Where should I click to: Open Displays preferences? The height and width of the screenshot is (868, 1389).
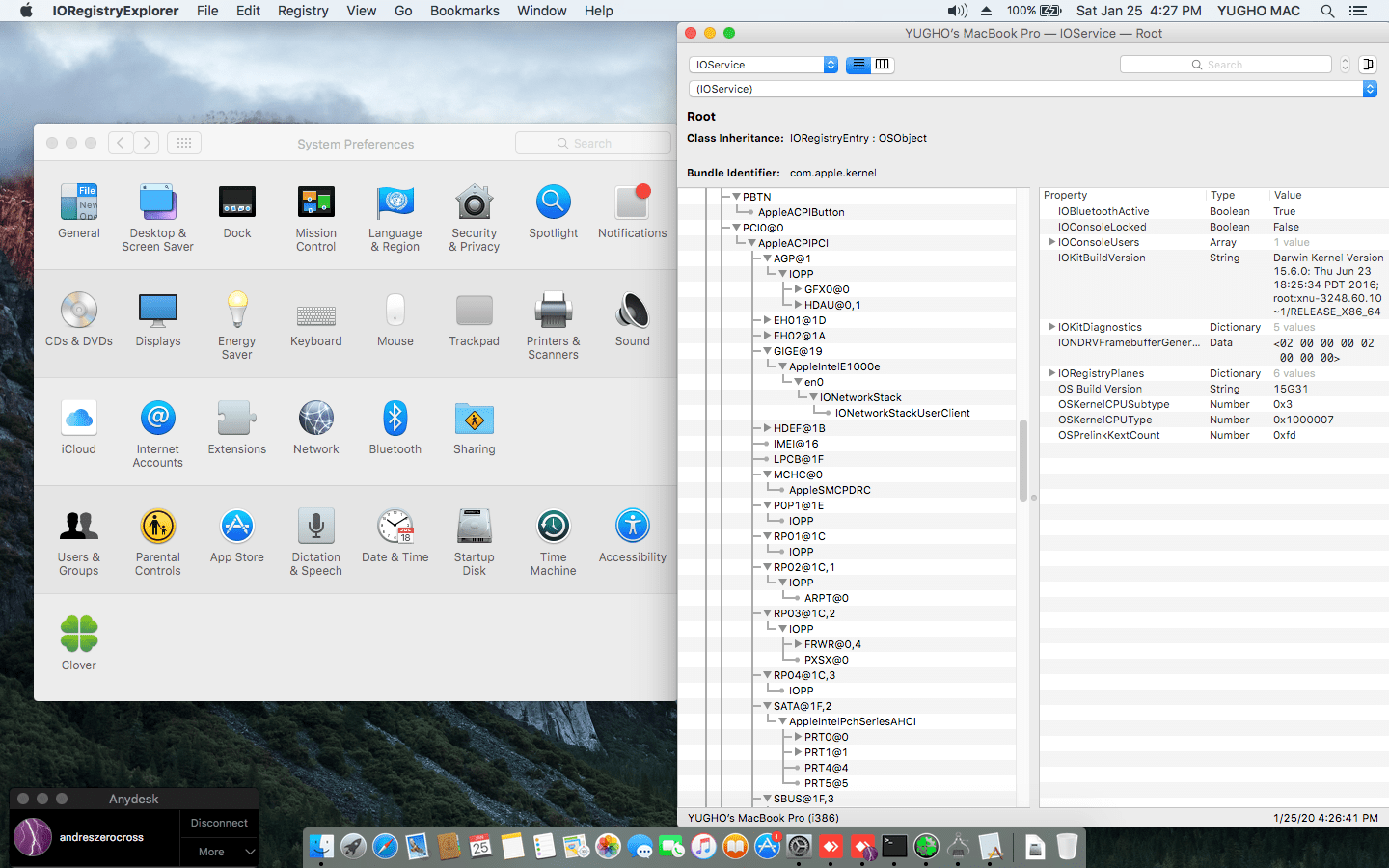click(x=158, y=319)
